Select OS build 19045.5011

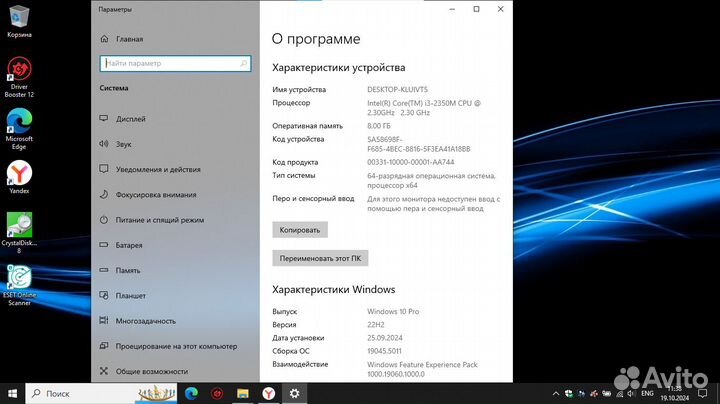[x=384, y=351]
